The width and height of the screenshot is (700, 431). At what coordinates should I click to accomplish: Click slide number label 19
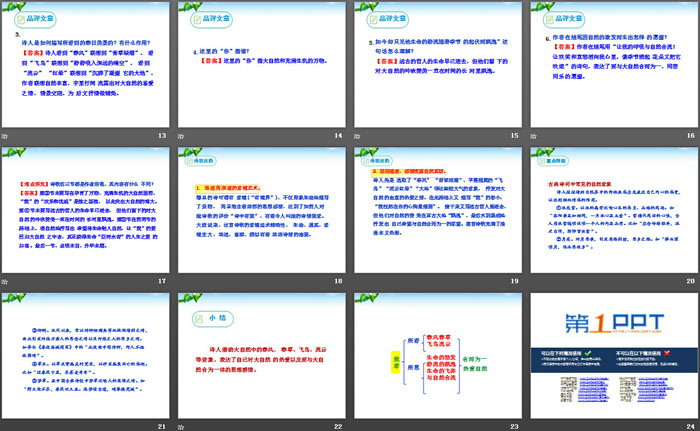[514, 281]
